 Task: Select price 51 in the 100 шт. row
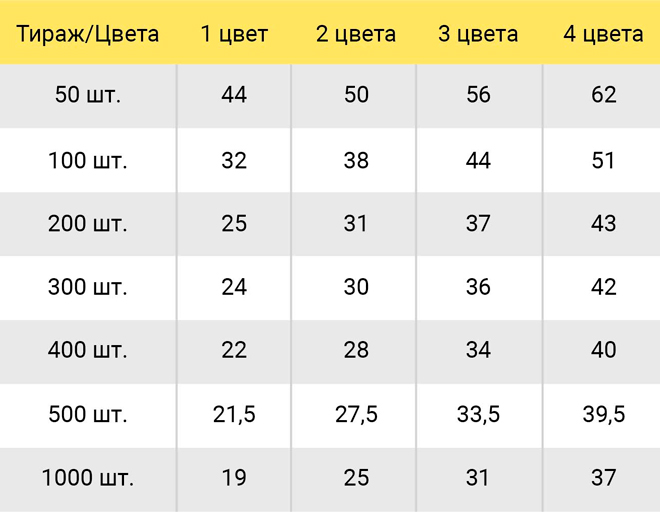[x=603, y=160]
